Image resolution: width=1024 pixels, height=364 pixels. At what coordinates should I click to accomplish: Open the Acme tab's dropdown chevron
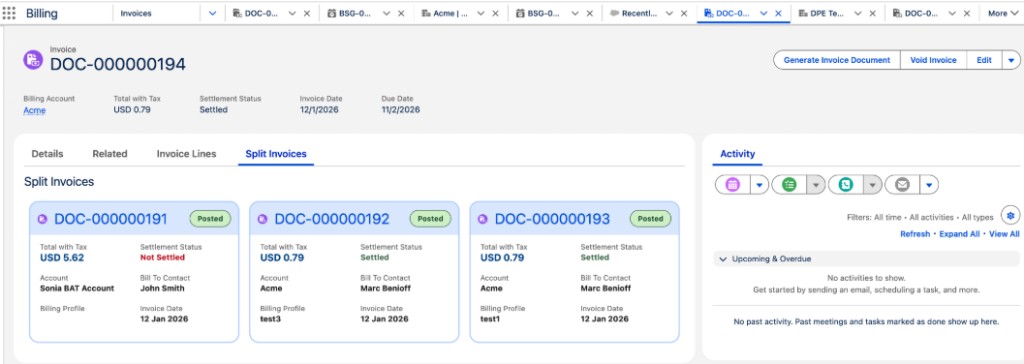pyautogui.click(x=481, y=13)
